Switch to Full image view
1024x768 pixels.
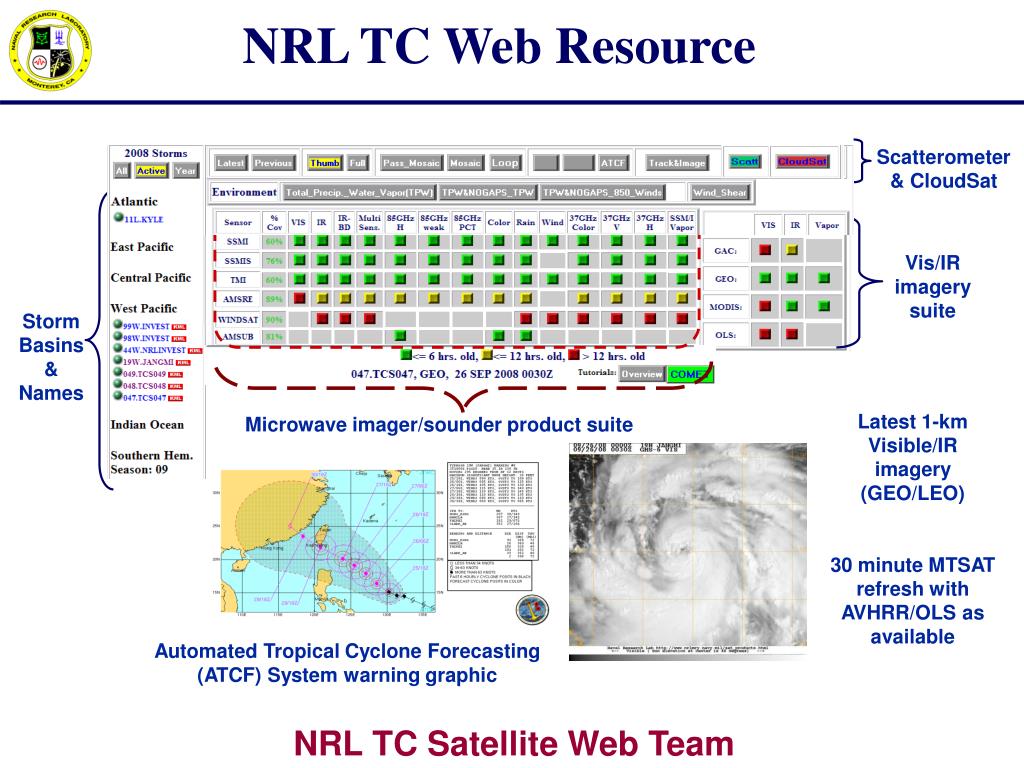pyautogui.click(x=357, y=163)
